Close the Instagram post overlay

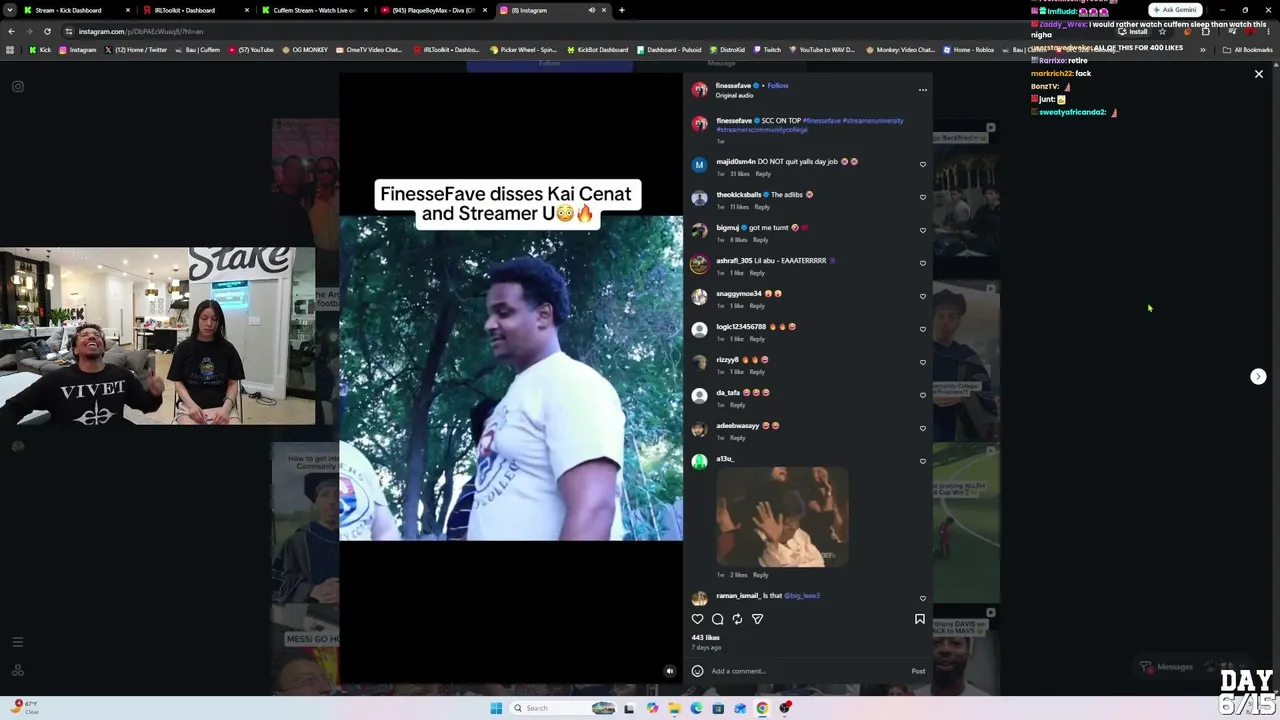click(x=1259, y=74)
